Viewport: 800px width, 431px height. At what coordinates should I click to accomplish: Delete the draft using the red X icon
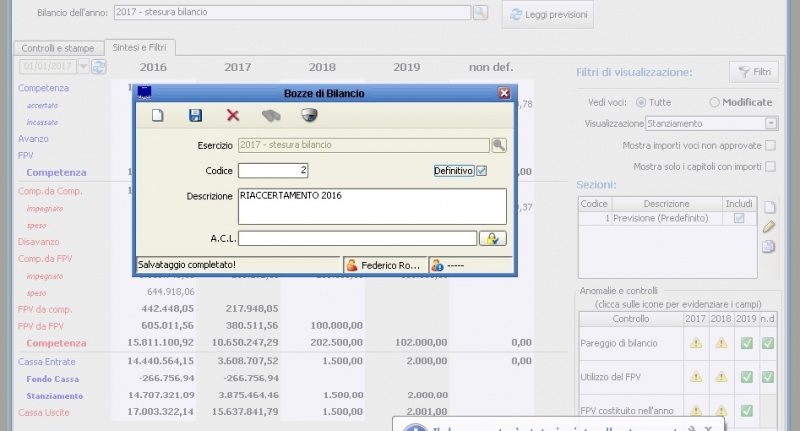point(233,116)
